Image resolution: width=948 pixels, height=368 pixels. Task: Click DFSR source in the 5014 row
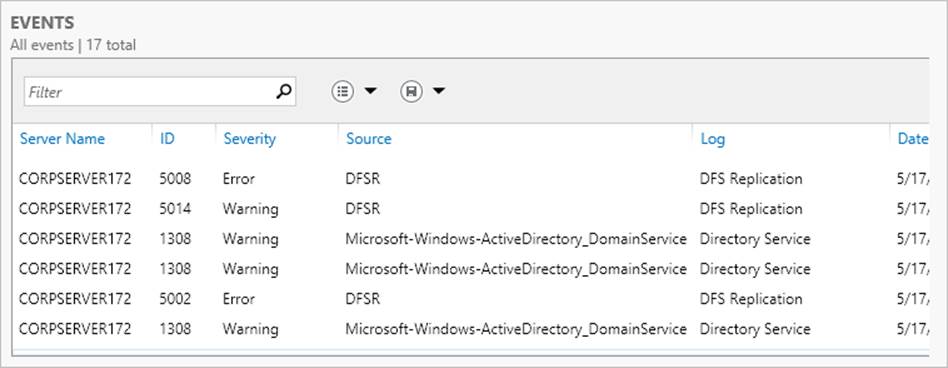(x=363, y=209)
